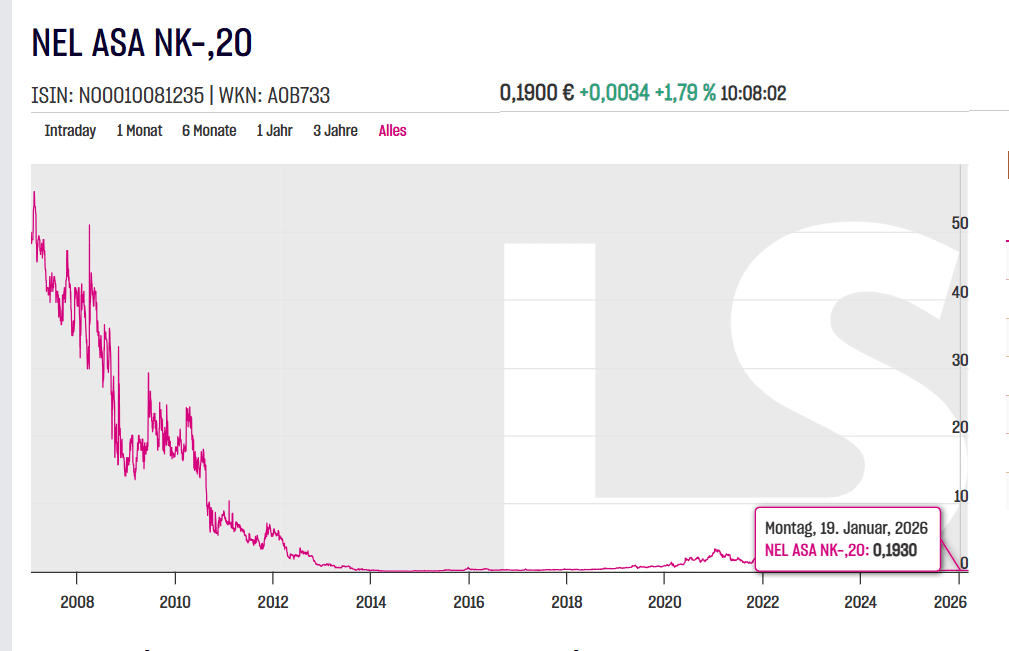1009x651 pixels.
Task: Click the 2021 price bump on the chart line
Action: 716,551
